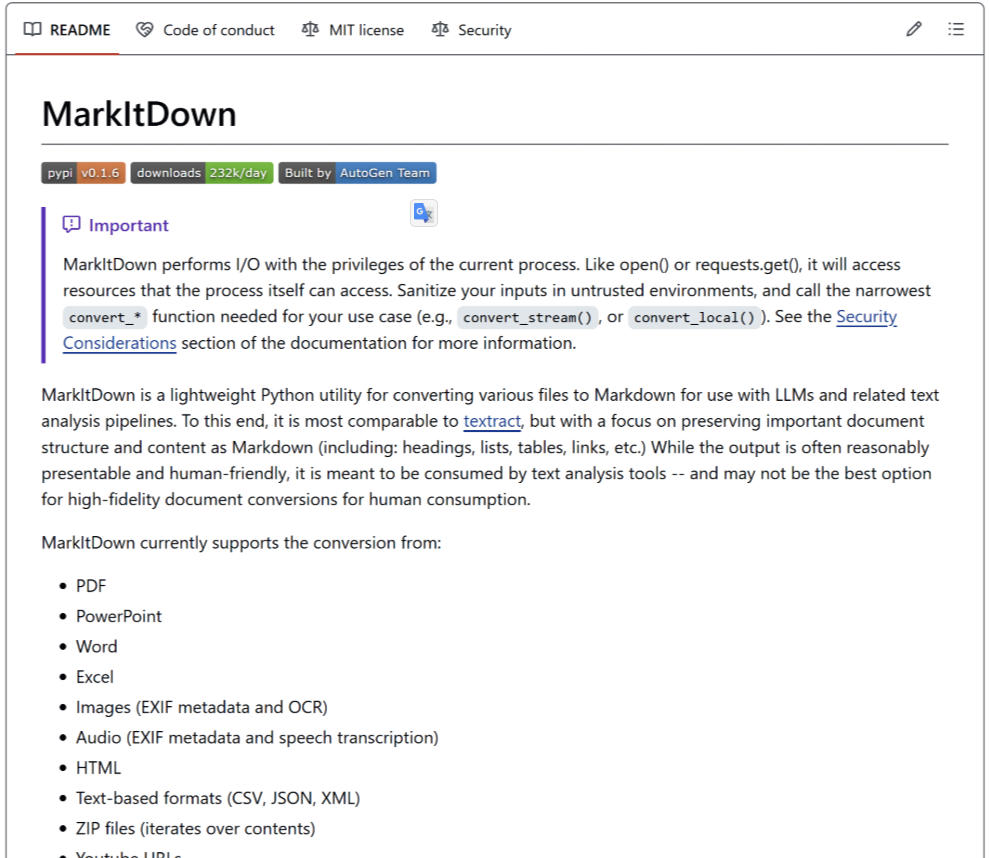Click the Google Translate floating icon
This screenshot has width=989, height=858.
[x=423, y=213]
